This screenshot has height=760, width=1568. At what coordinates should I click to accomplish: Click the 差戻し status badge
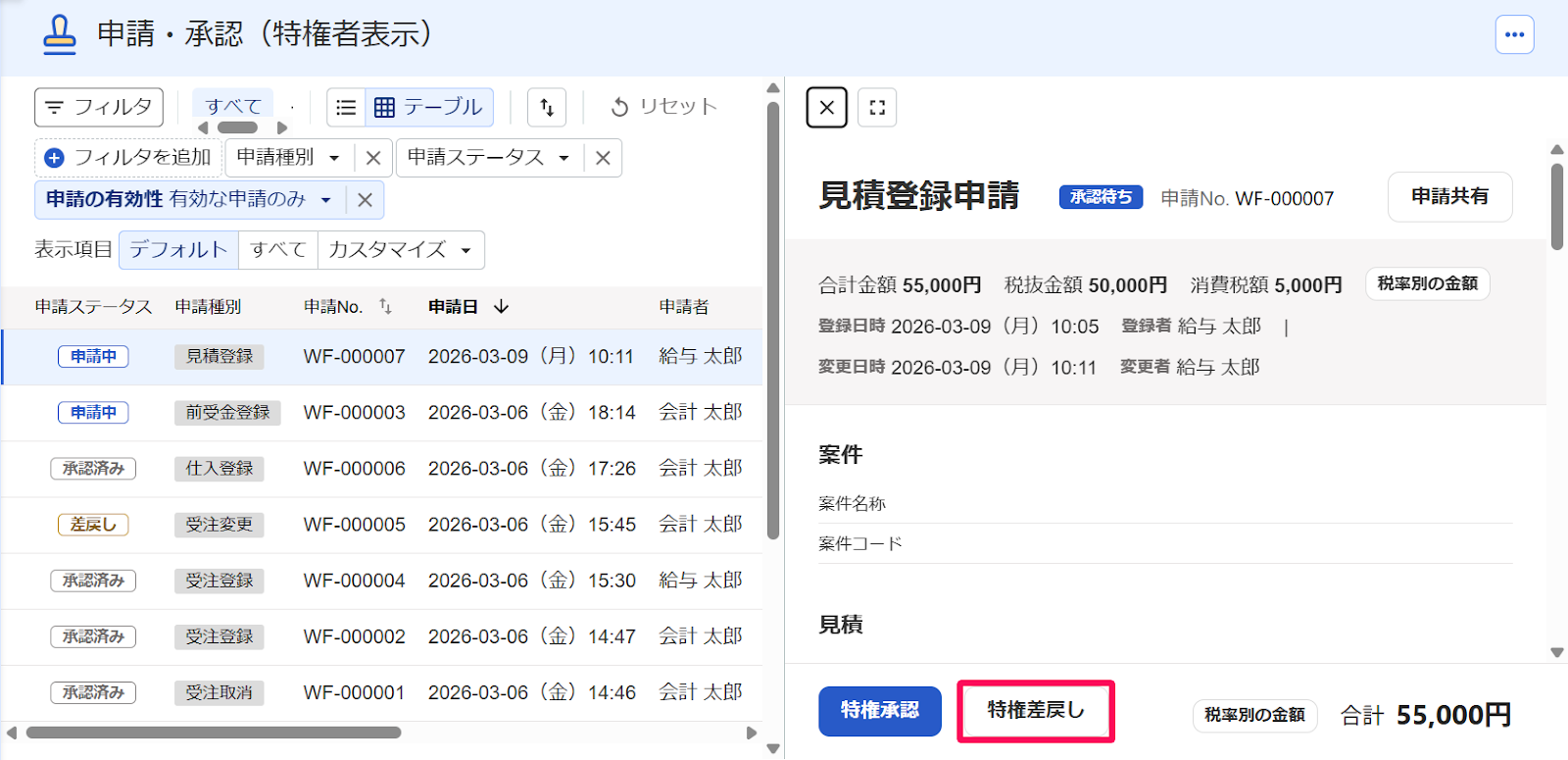coord(93,525)
